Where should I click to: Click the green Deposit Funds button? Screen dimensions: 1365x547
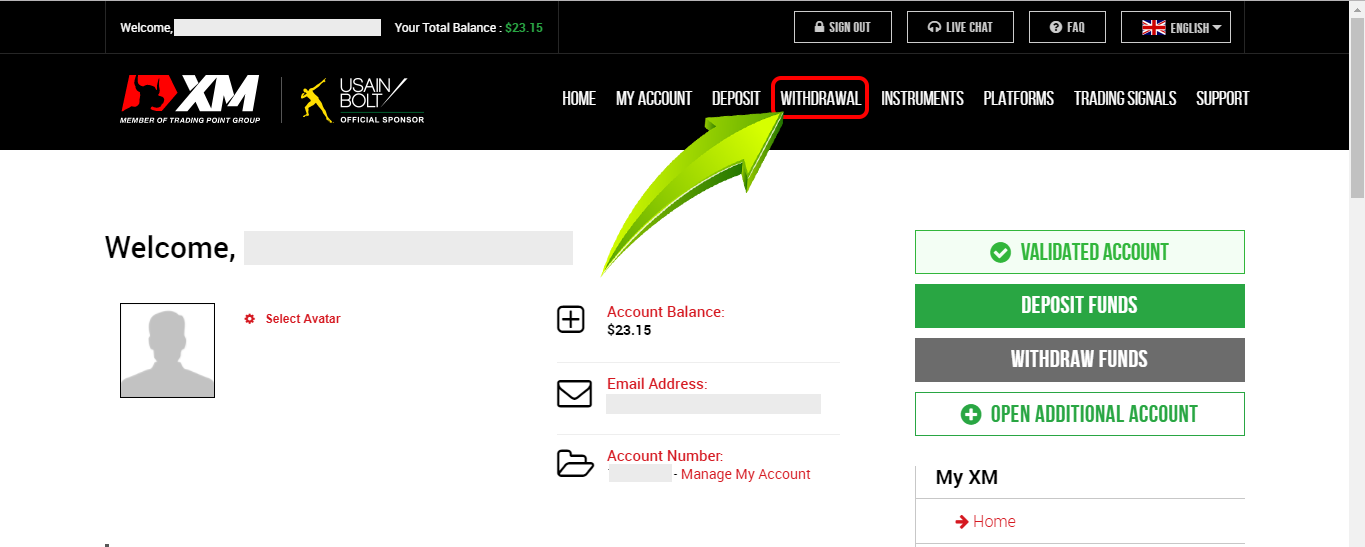[x=1079, y=306]
